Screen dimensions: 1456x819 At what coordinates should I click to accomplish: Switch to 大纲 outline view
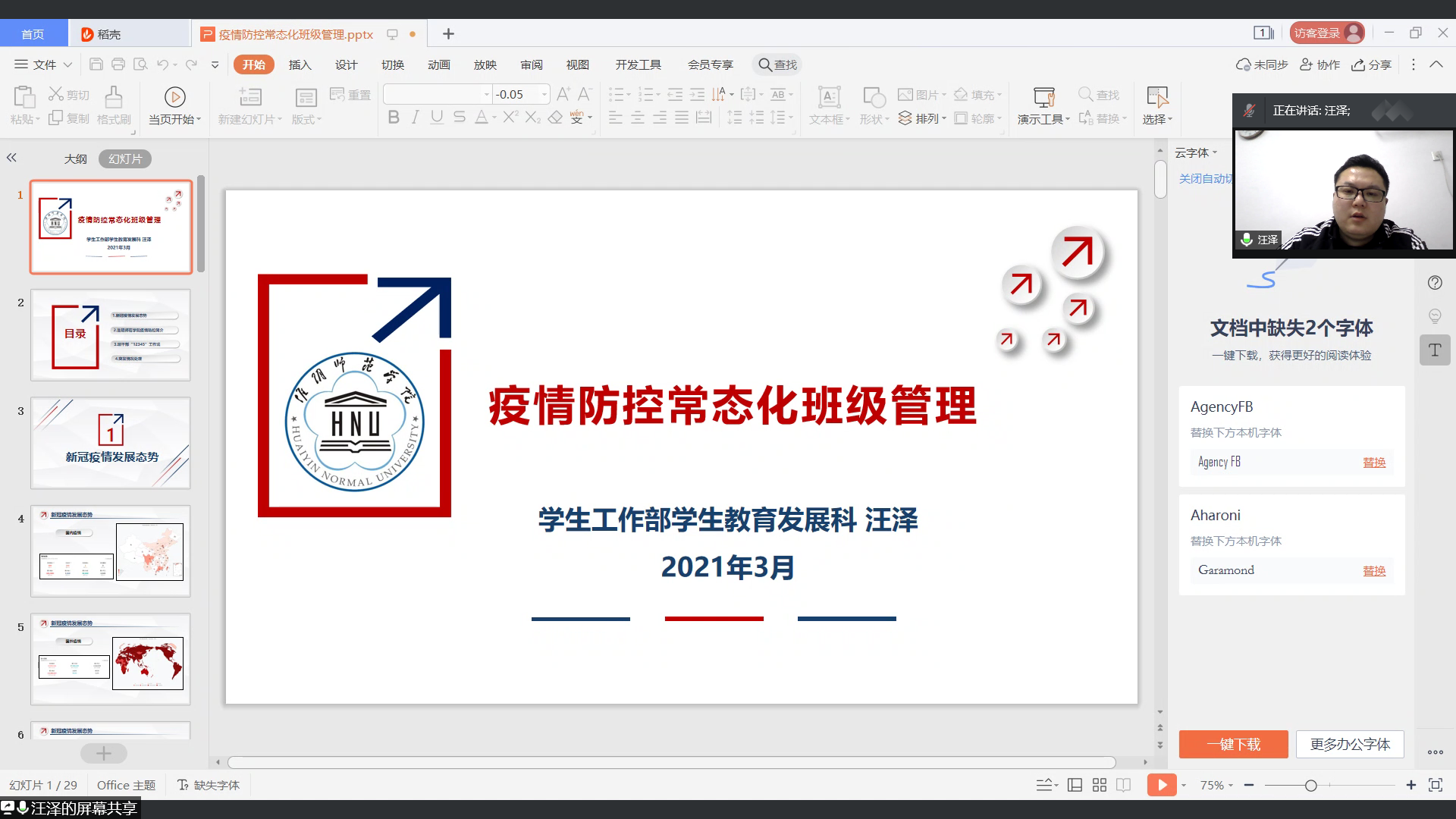pyautogui.click(x=75, y=158)
